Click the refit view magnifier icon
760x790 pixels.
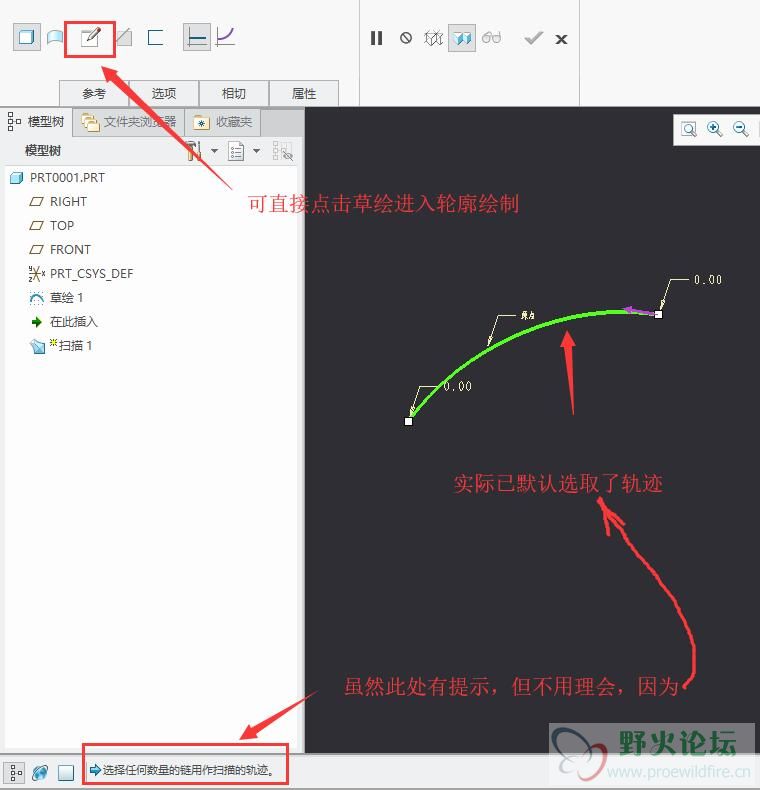(x=688, y=129)
